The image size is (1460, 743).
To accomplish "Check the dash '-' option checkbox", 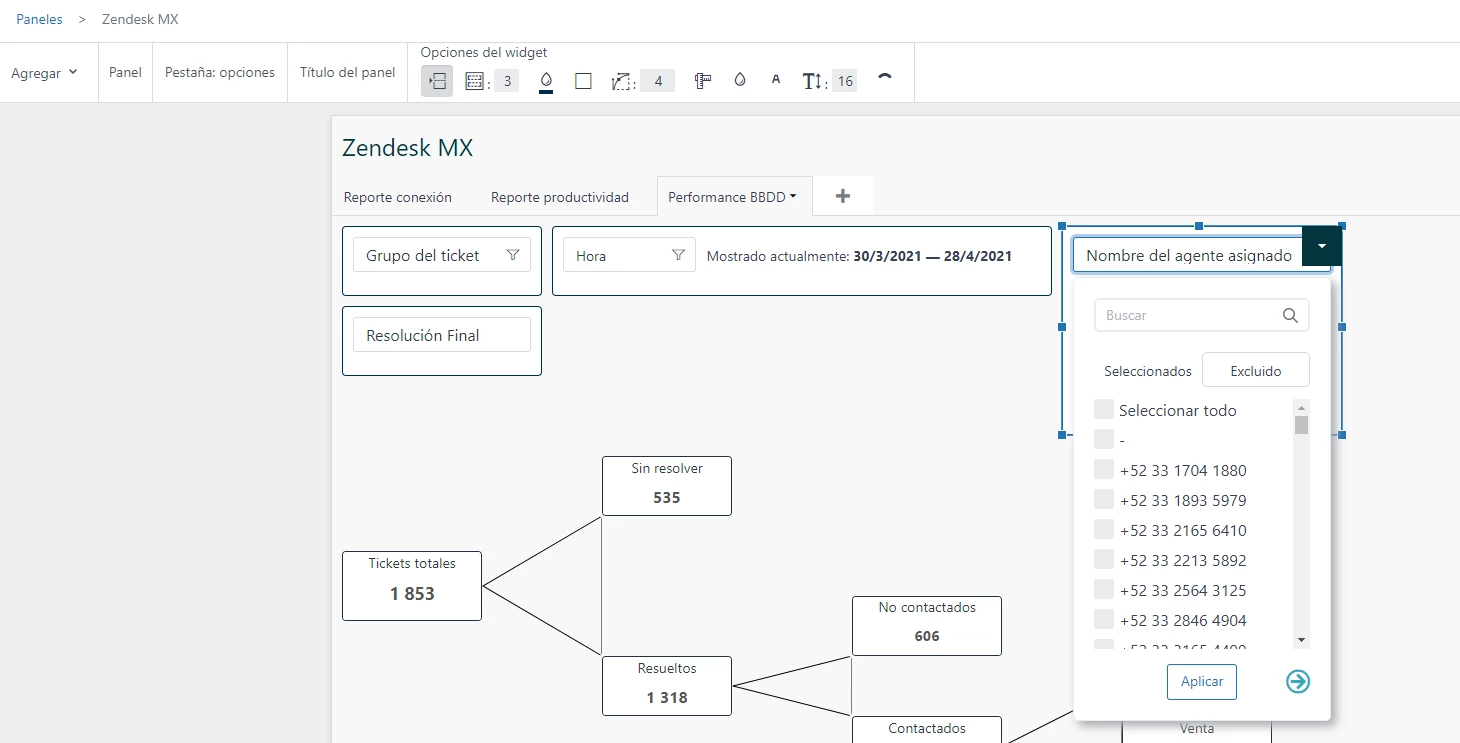I will coord(1104,440).
